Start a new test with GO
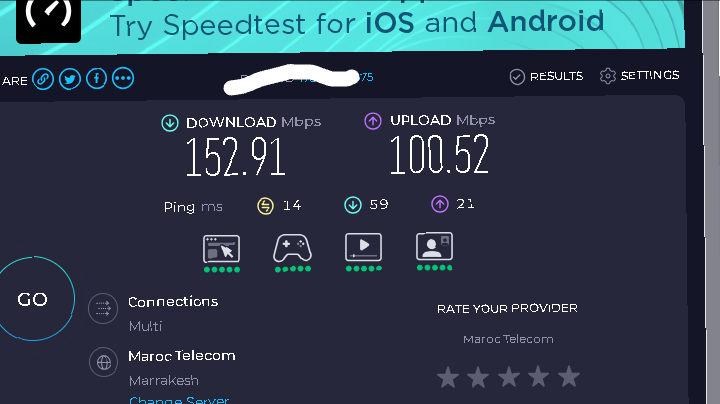The height and width of the screenshot is (404, 720). pos(32,299)
